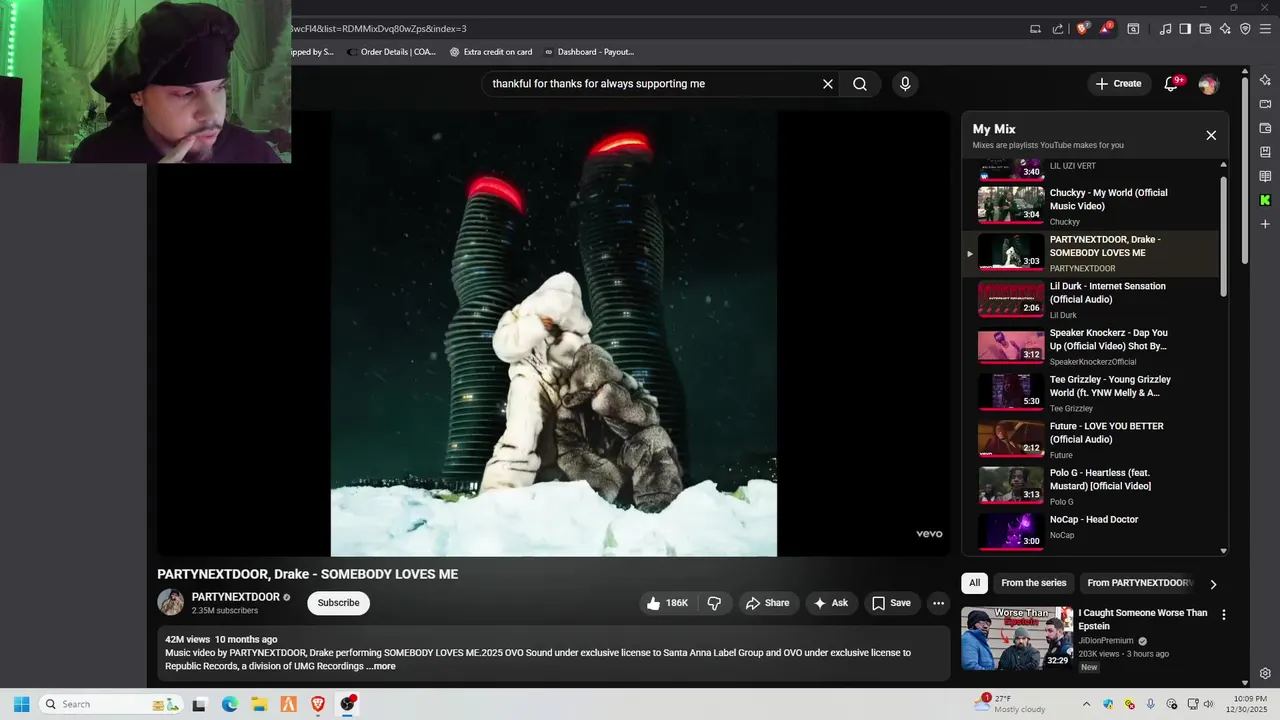Screen dimensions: 1280x720
Task: Start voice search with microphone icon
Action: click(905, 84)
